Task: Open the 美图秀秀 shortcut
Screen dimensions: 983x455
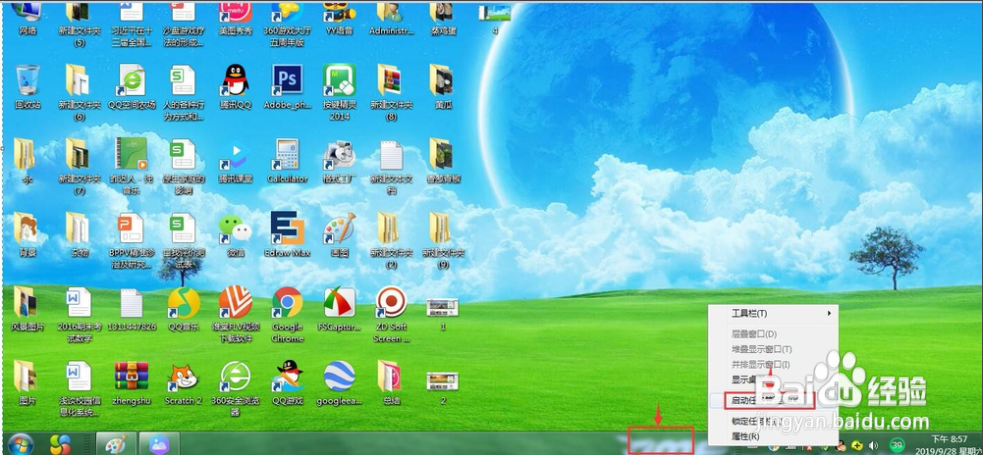Action: pos(236,19)
